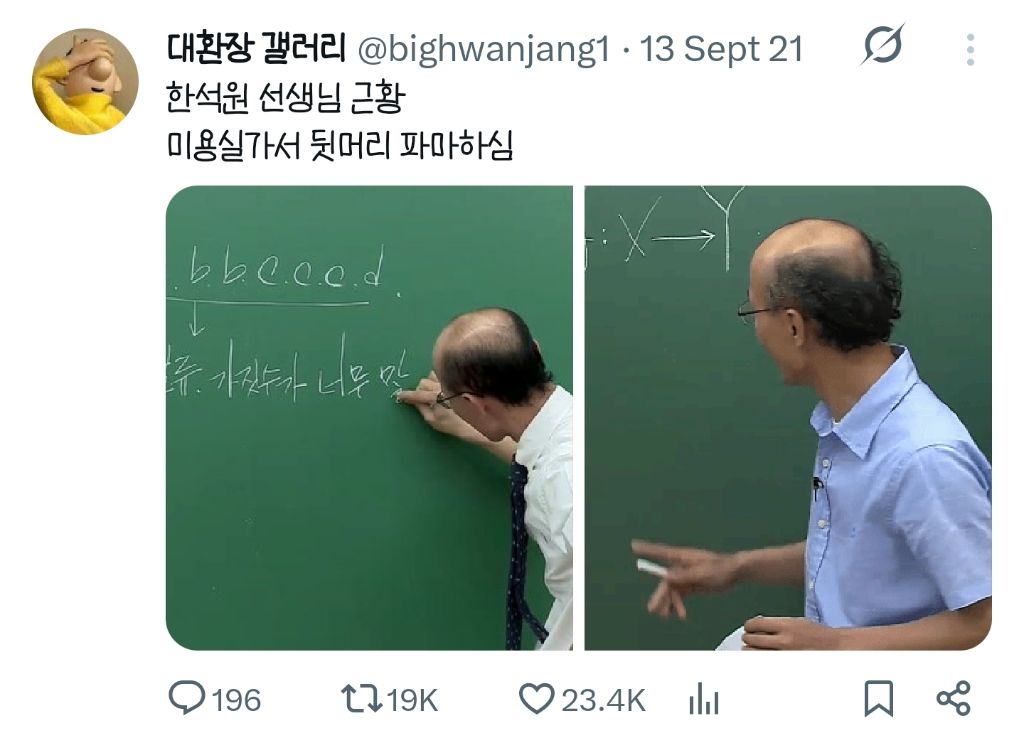Open the three-dot more options menu
This screenshot has width=1024, height=738.
(970, 50)
